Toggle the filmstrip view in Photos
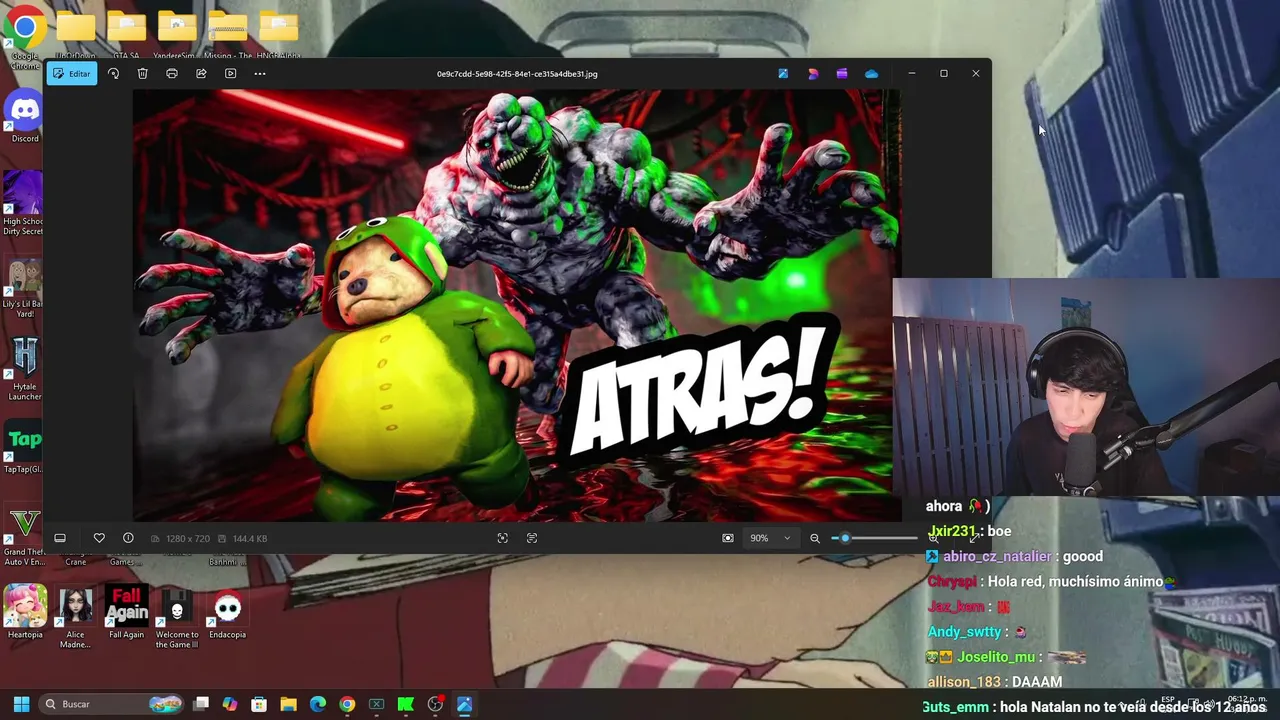This screenshot has width=1280, height=720. pos(60,538)
